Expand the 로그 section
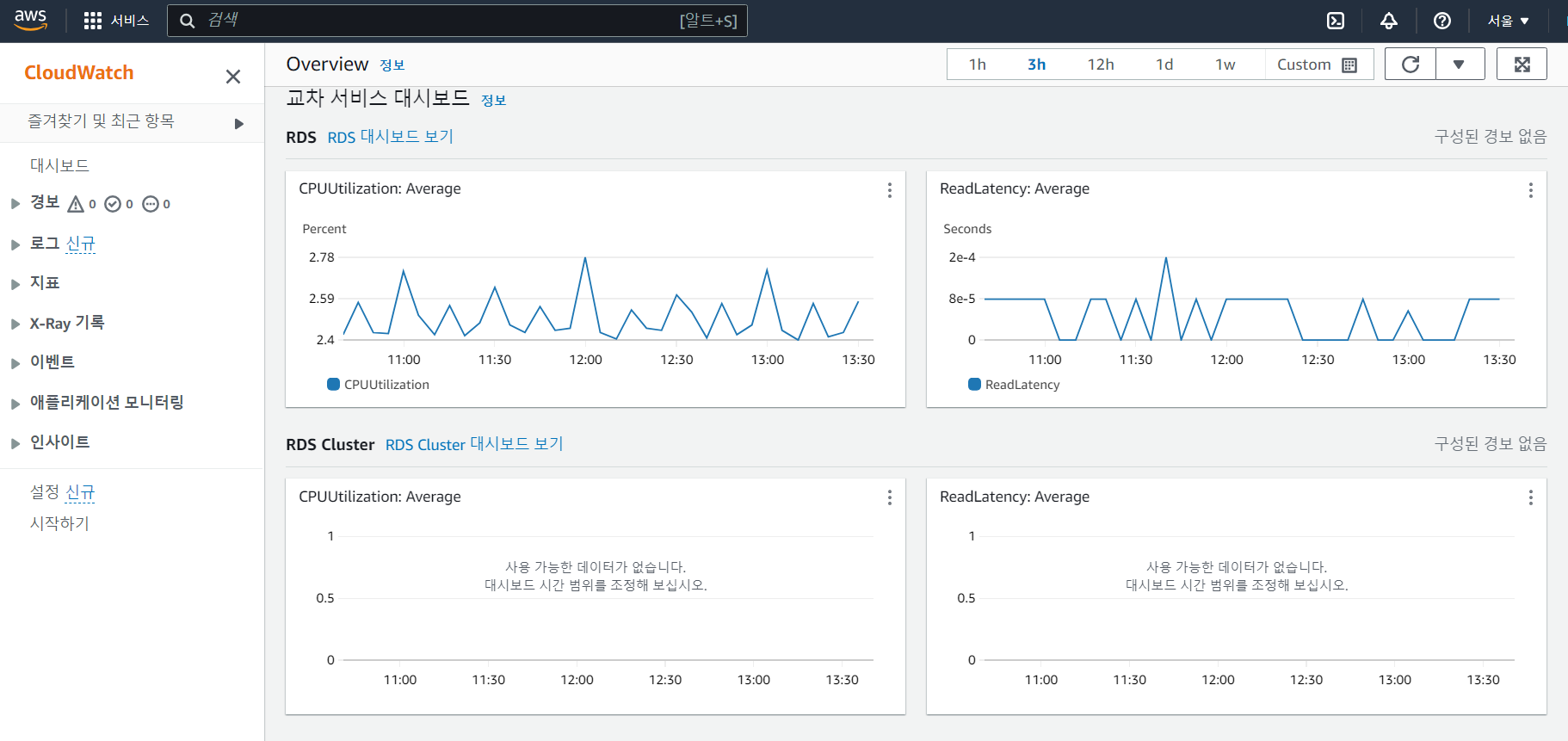The width and height of the screenshot is (1568, 741). 15,244
